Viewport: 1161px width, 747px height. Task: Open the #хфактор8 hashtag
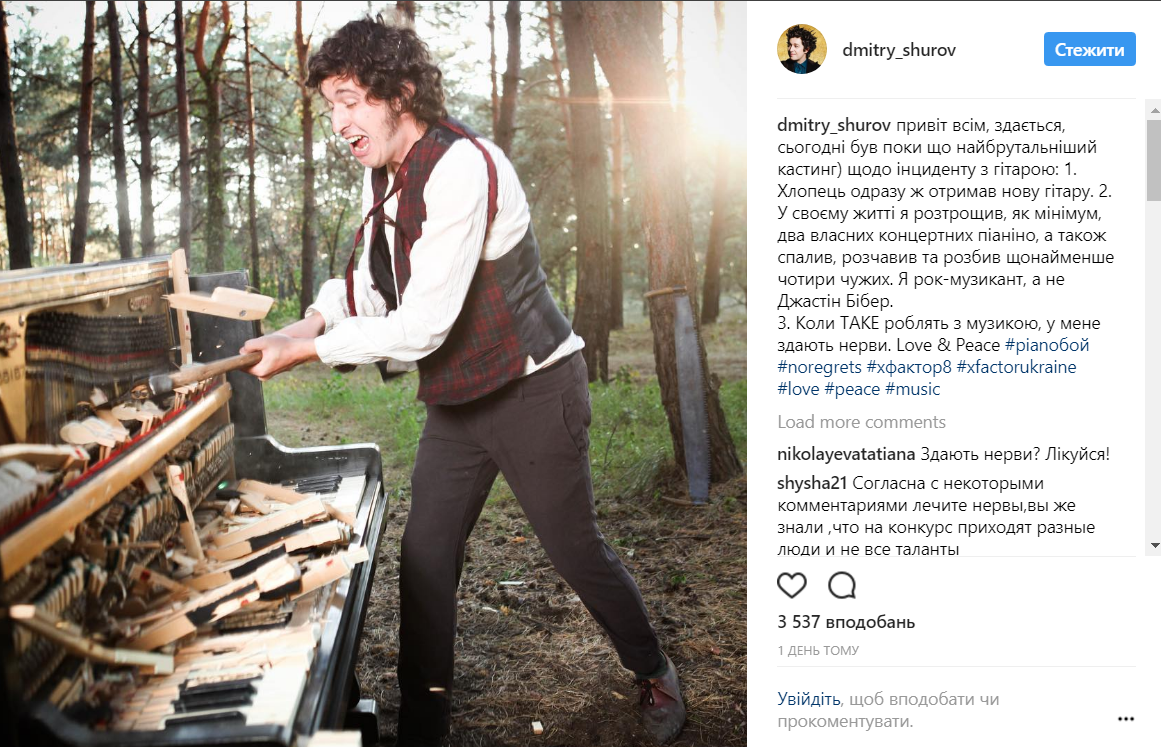pyautogui.click(x=909, y=367)
